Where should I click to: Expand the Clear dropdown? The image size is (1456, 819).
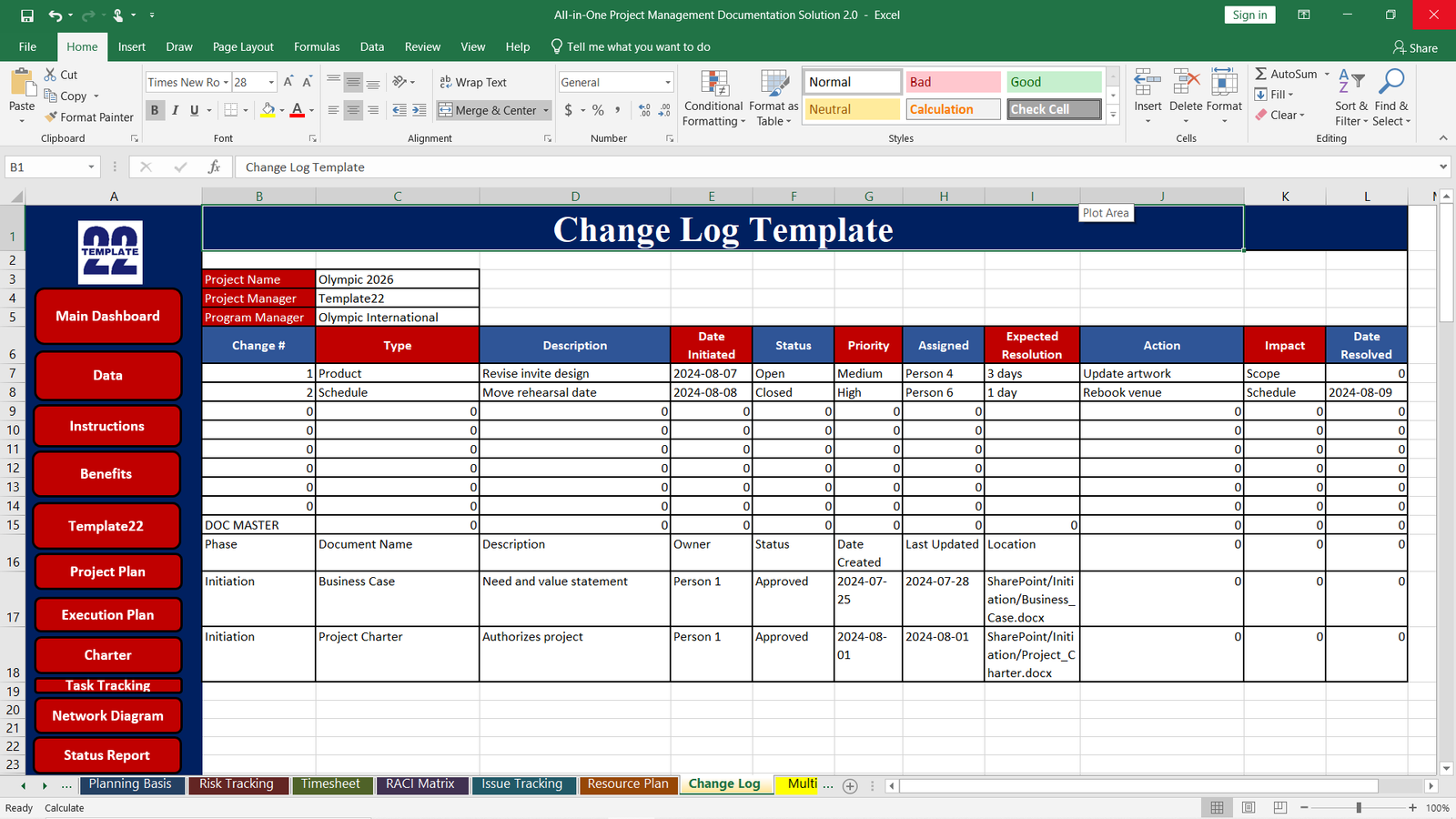(1302, 116)
